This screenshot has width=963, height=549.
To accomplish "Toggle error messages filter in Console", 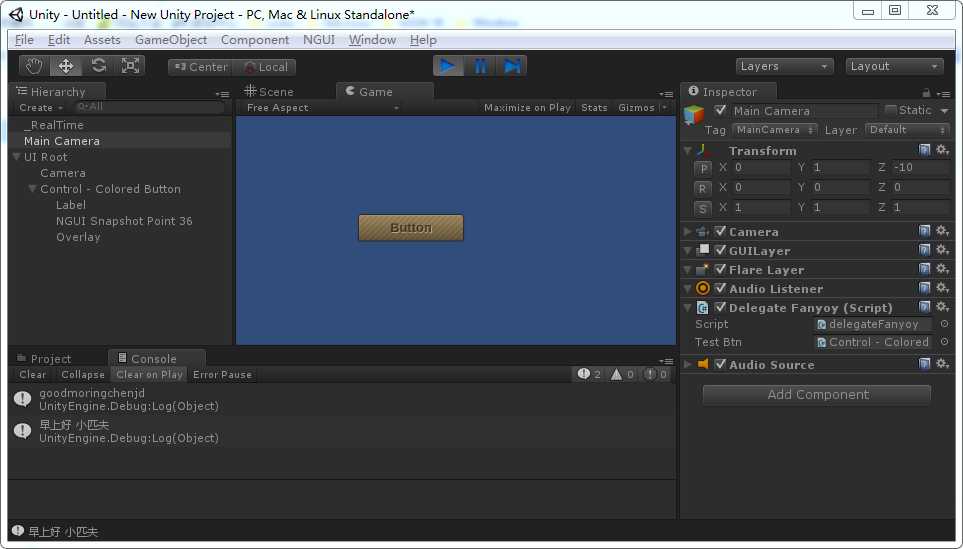I will (655, 374).
